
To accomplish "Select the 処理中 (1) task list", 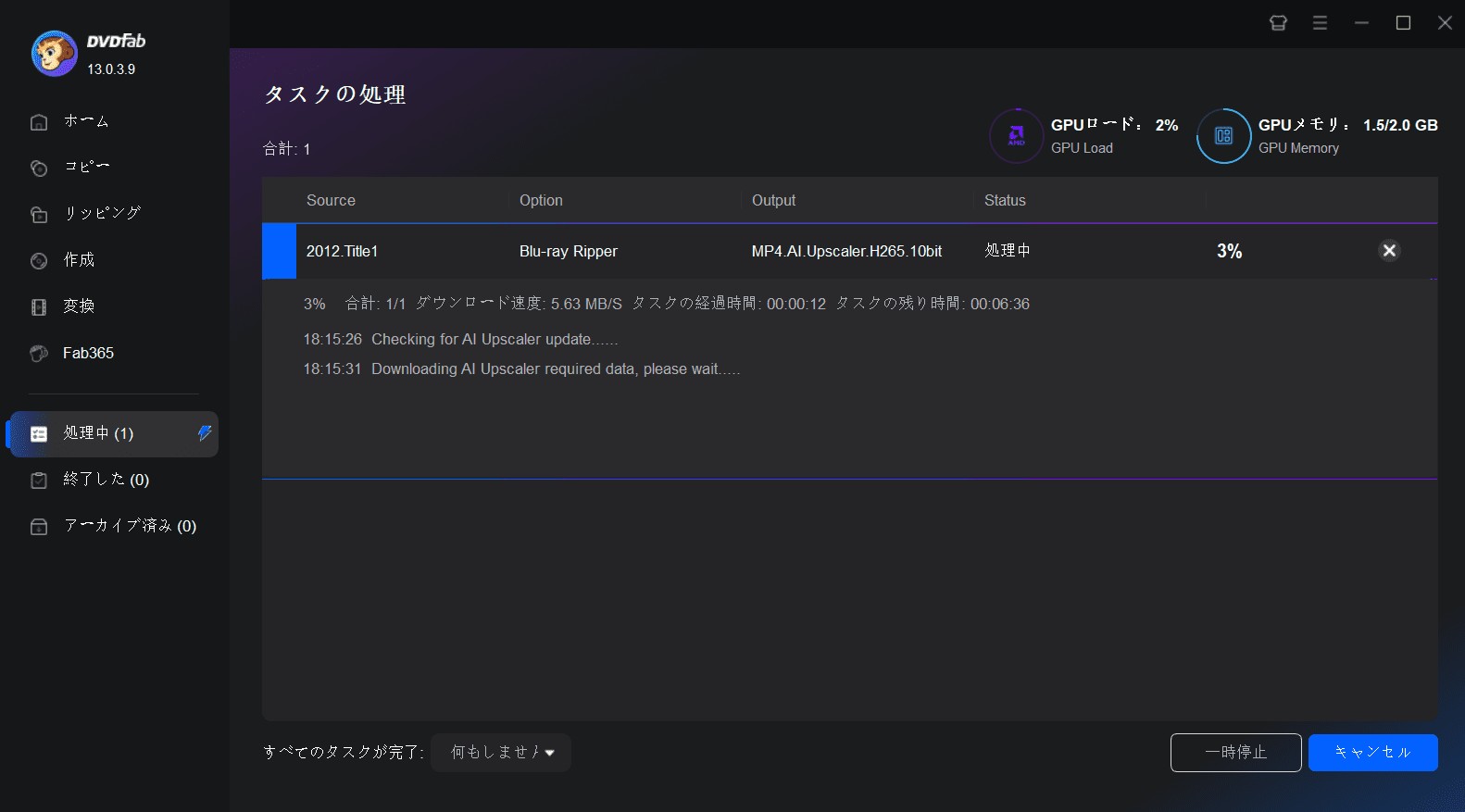I will (x=114, y=434).
